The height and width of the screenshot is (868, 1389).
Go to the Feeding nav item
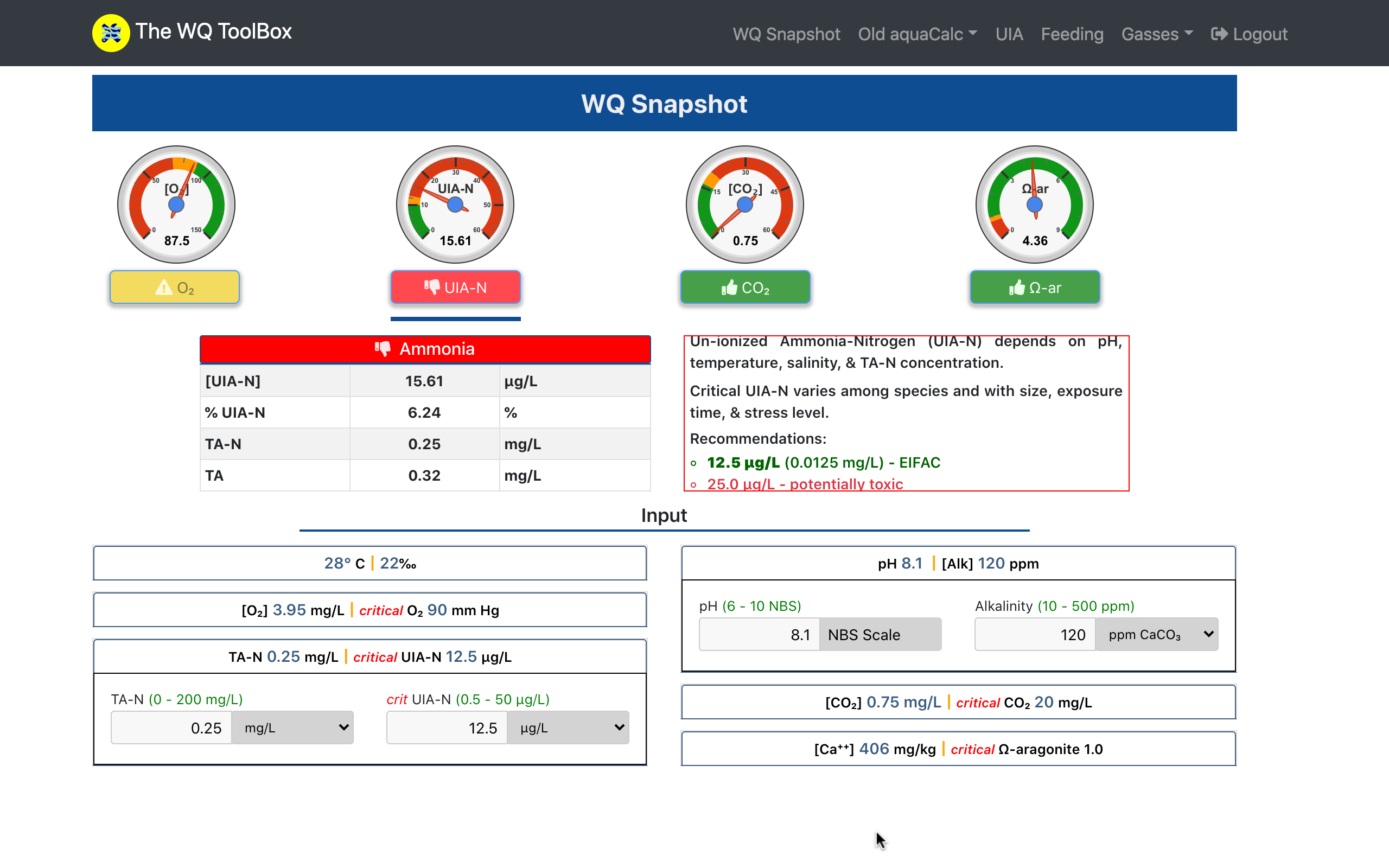pos(1072,34)
